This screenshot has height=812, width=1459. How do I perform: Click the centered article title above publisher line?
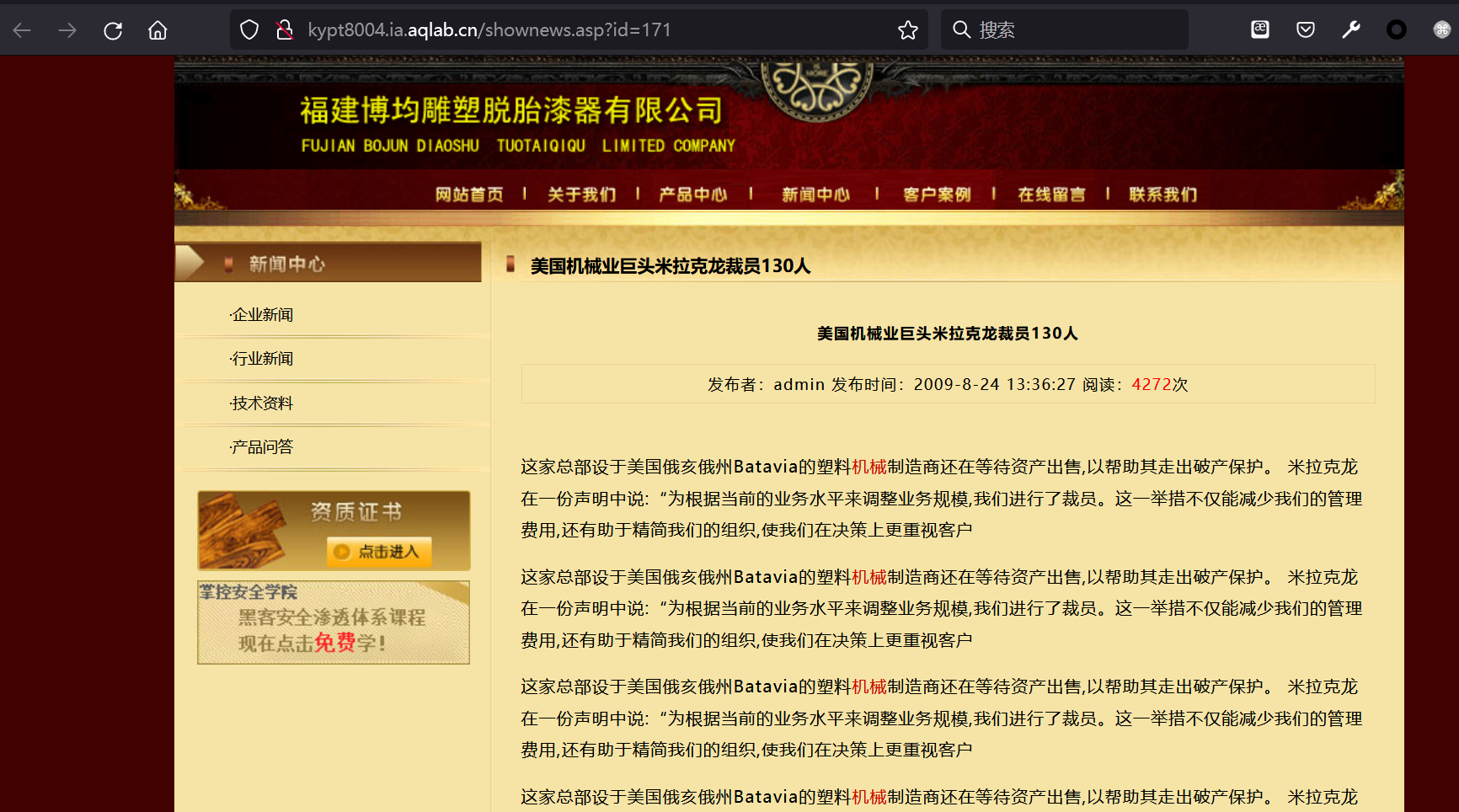click(948, 334)
